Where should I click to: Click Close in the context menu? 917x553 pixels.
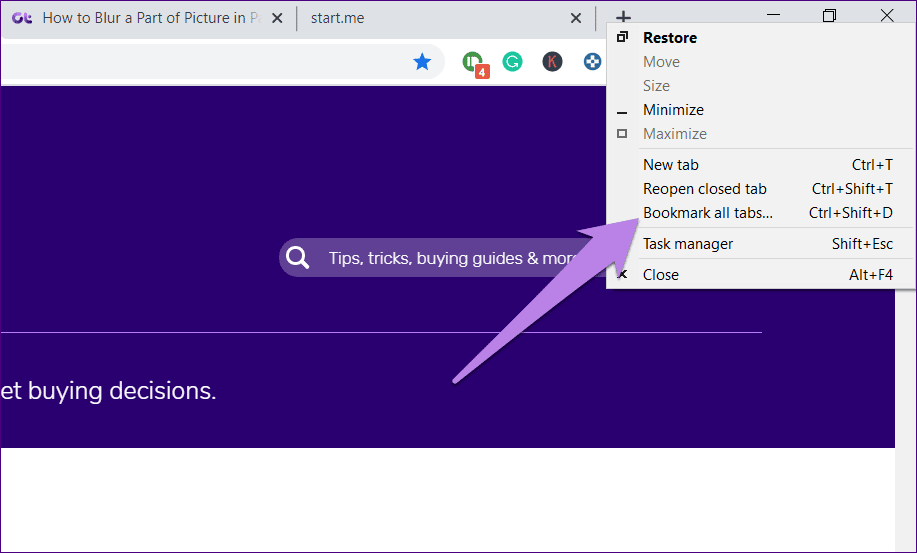[x=661, y=275]
